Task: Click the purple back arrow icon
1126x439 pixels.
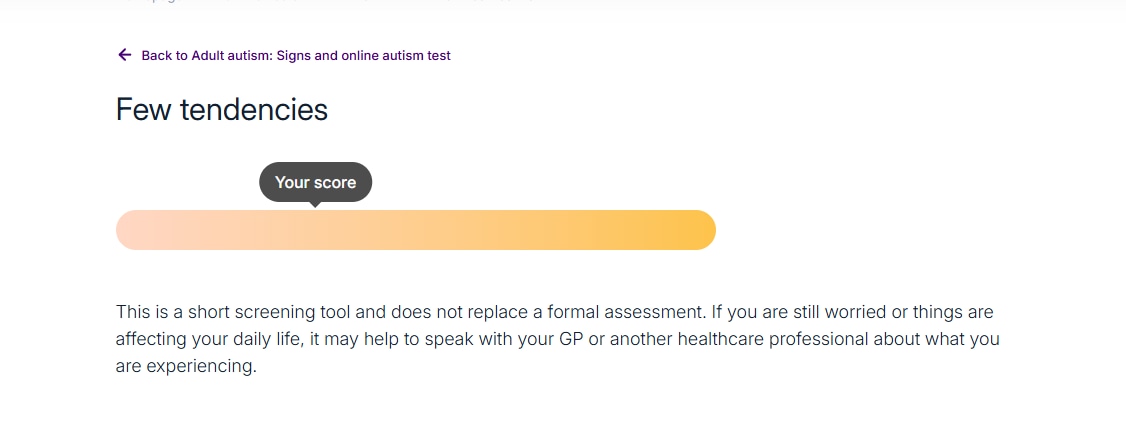Action: pyautogui.click(x=124, y=55)
